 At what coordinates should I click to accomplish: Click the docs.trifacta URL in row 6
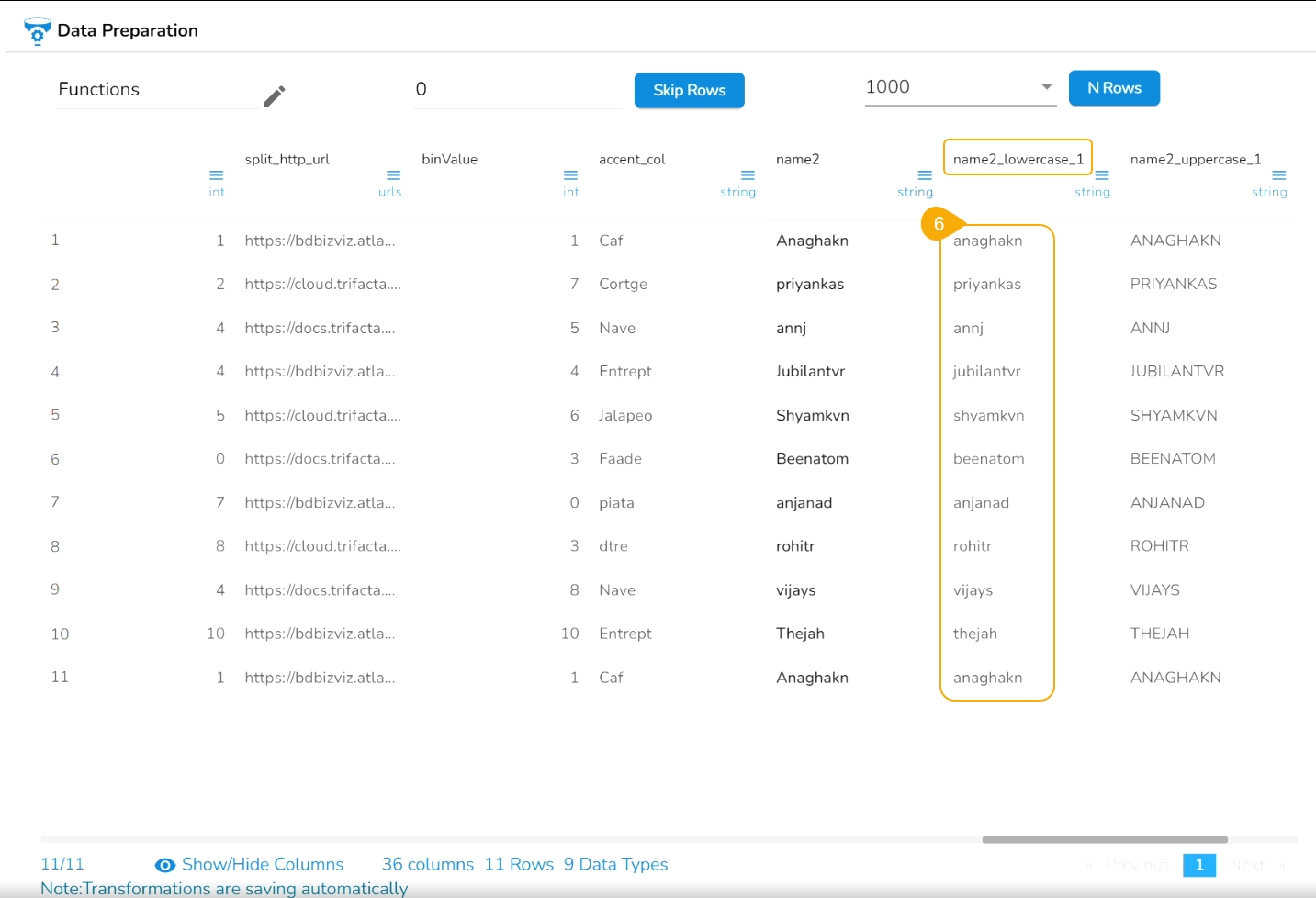pyautogui.click(x=320, y=458)
